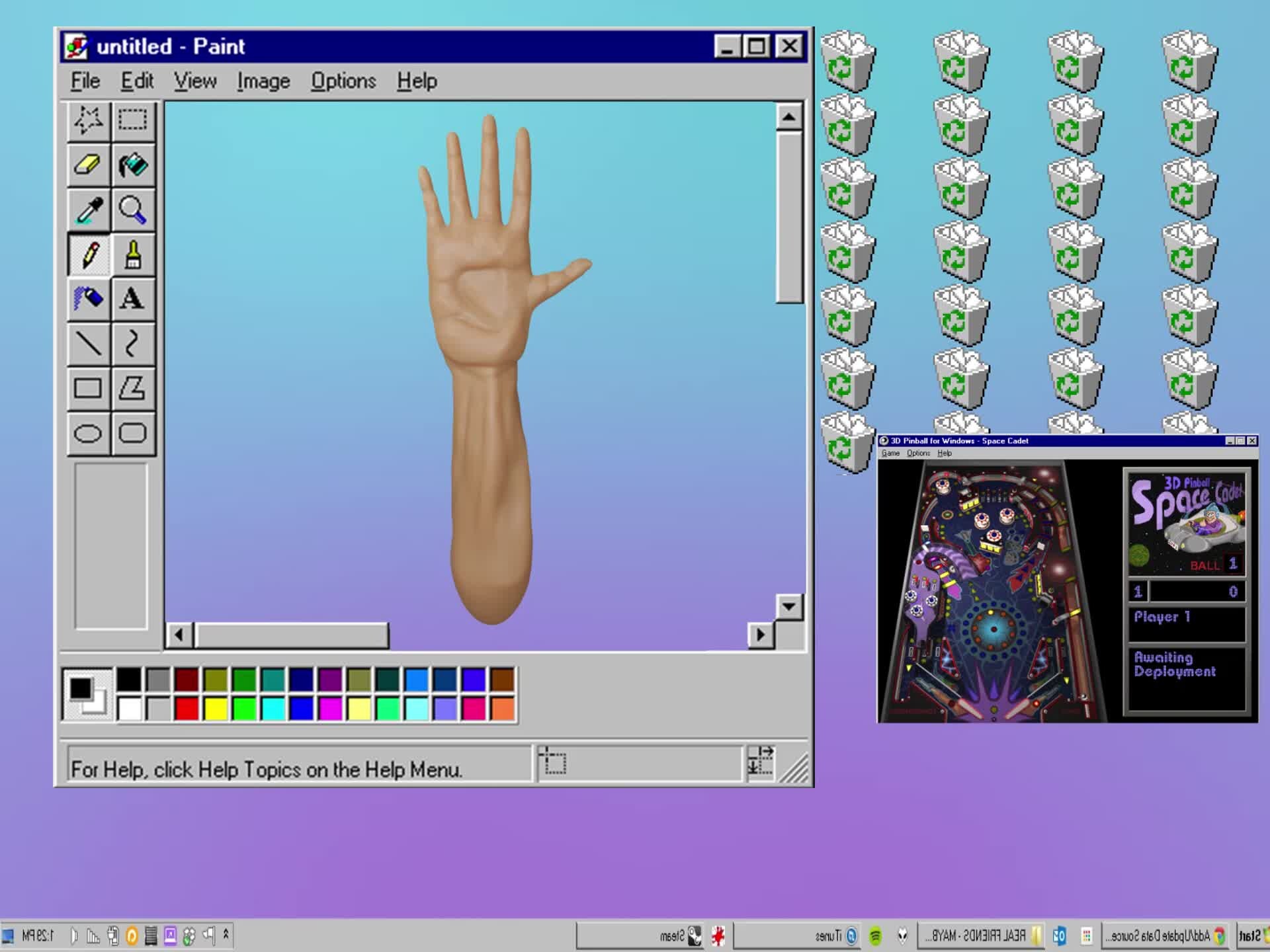
Task: Open the Game menu in 3D Pinball
Action: (891, 454)
